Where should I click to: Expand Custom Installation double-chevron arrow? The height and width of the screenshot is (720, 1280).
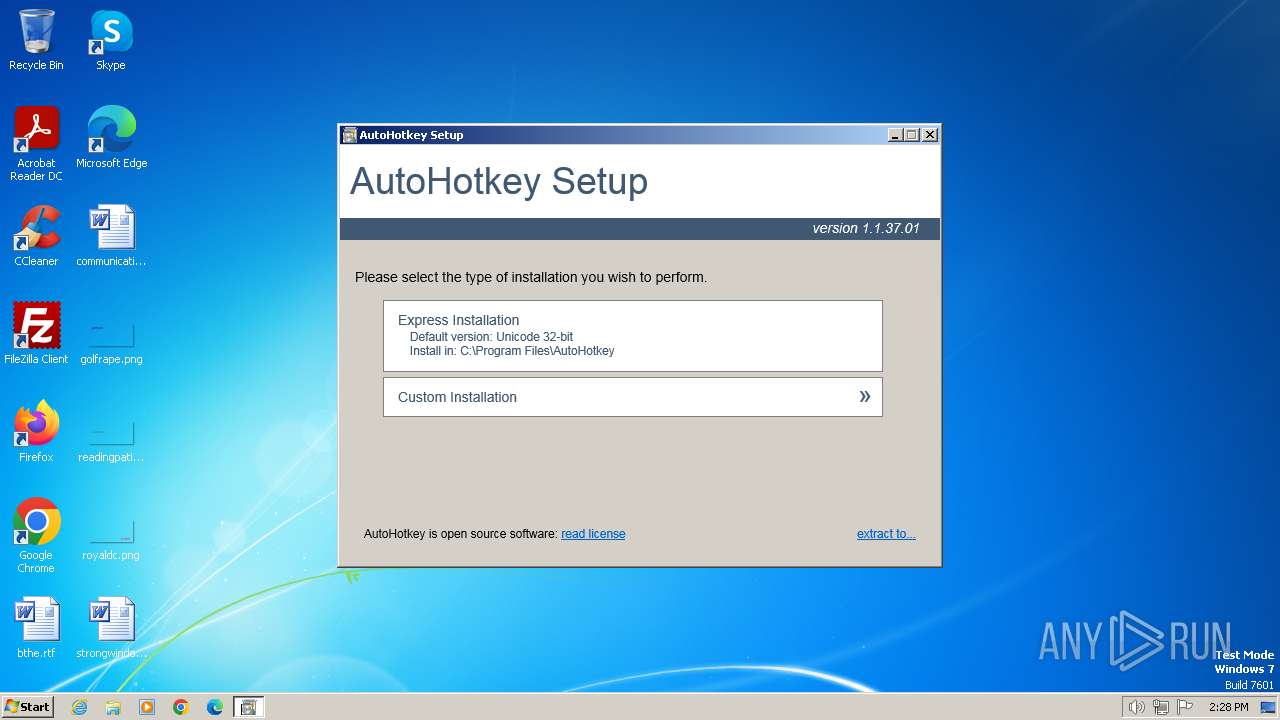pyautogui.click(x=865, y=397)
